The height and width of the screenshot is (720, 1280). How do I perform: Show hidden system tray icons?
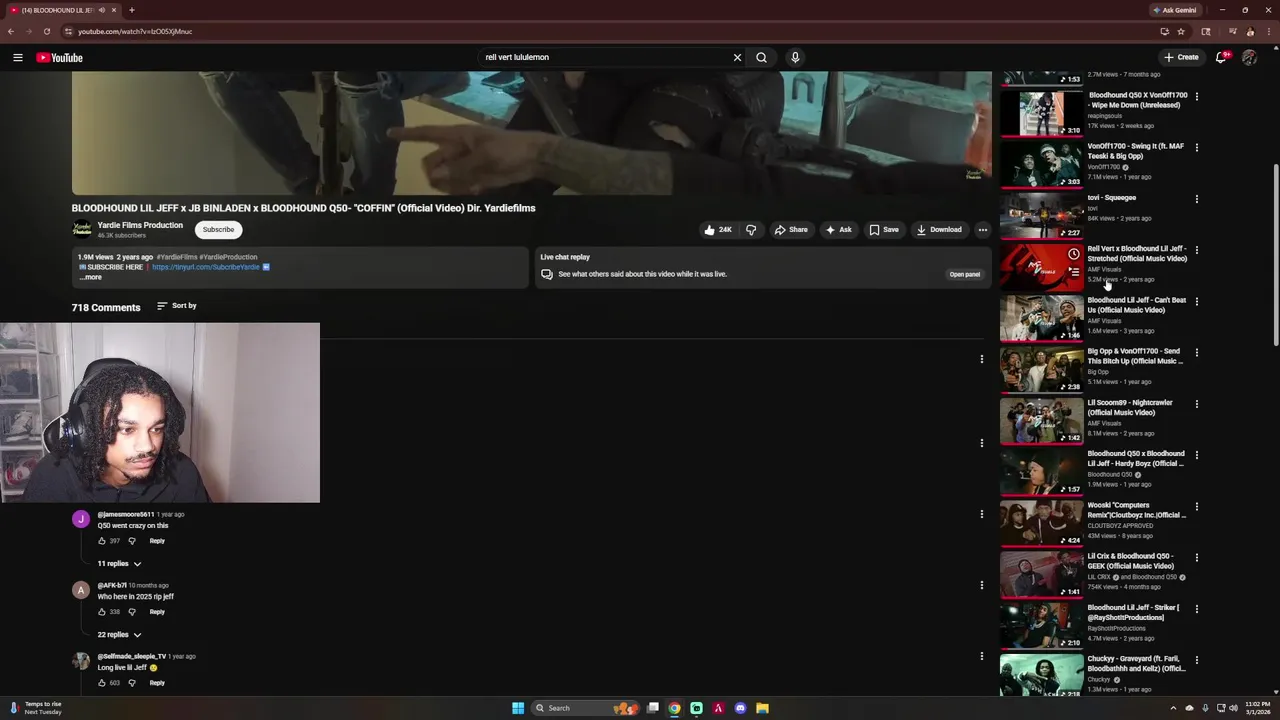click(1175, 708)
